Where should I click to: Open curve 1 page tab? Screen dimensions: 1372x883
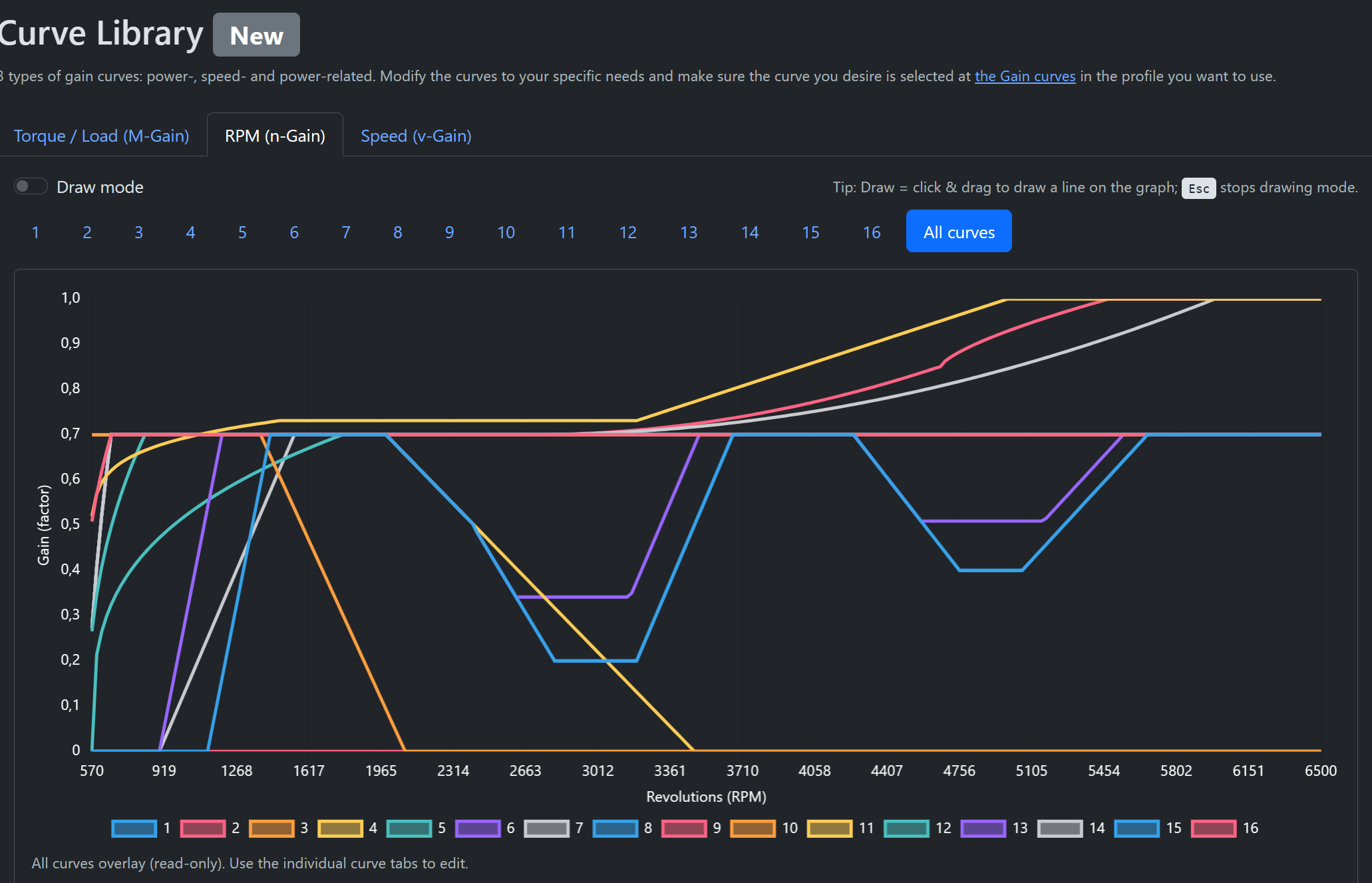click(35, 232)
